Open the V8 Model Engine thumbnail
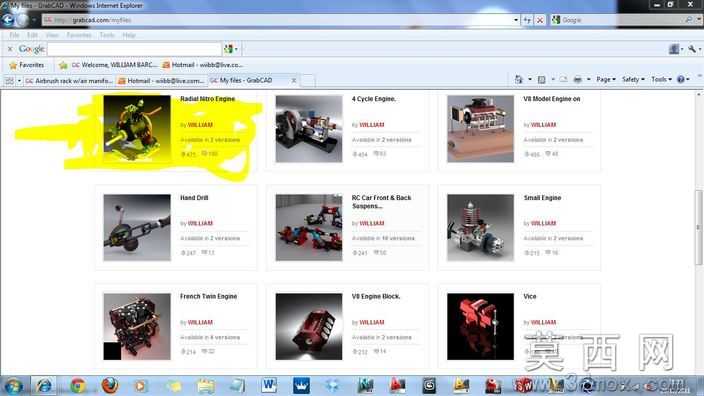Image resolution: width=704 pixels, height=396 pixels. pos(480,129)
